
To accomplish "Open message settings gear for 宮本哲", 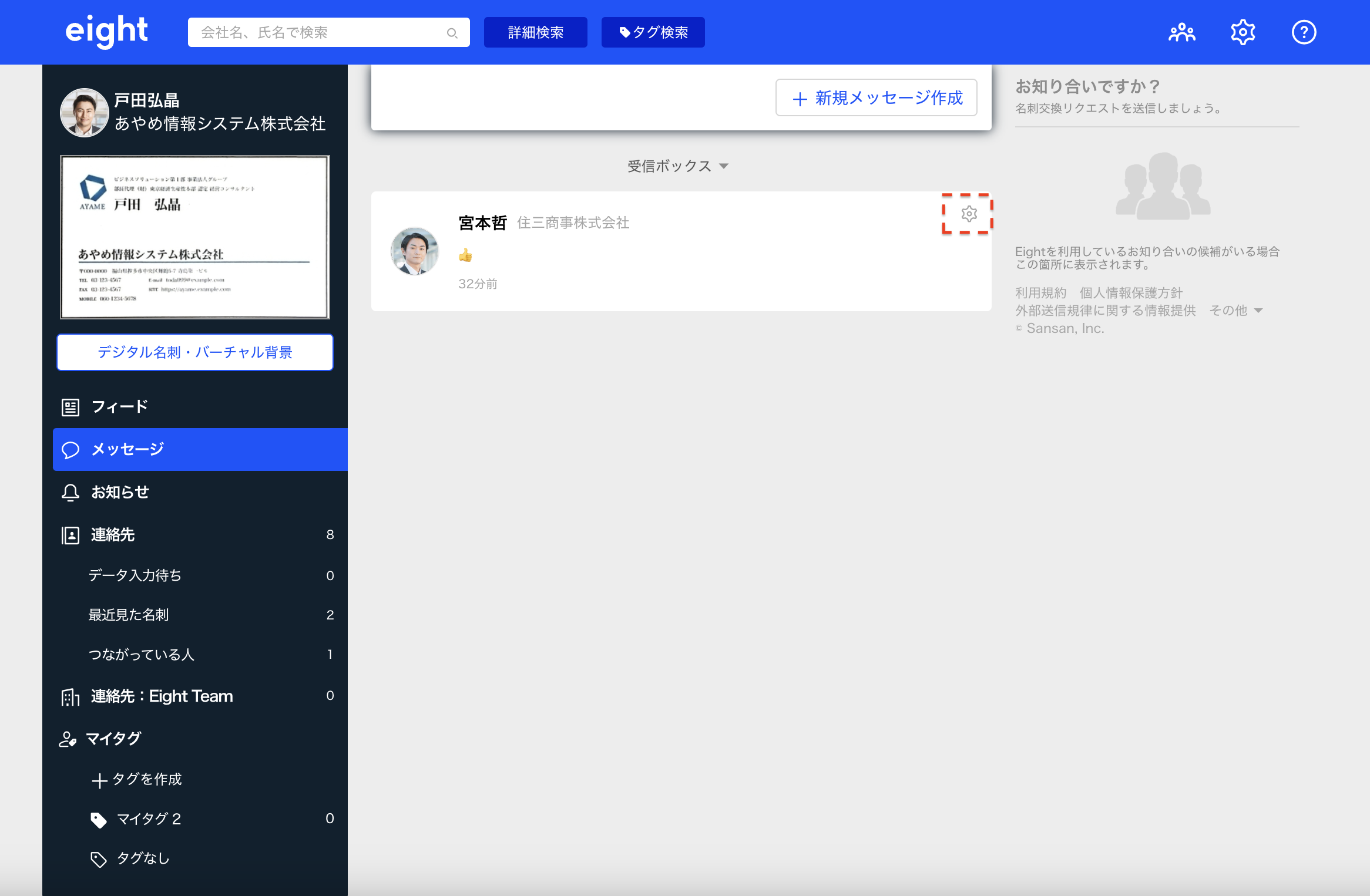I will (x=969, y=214).
